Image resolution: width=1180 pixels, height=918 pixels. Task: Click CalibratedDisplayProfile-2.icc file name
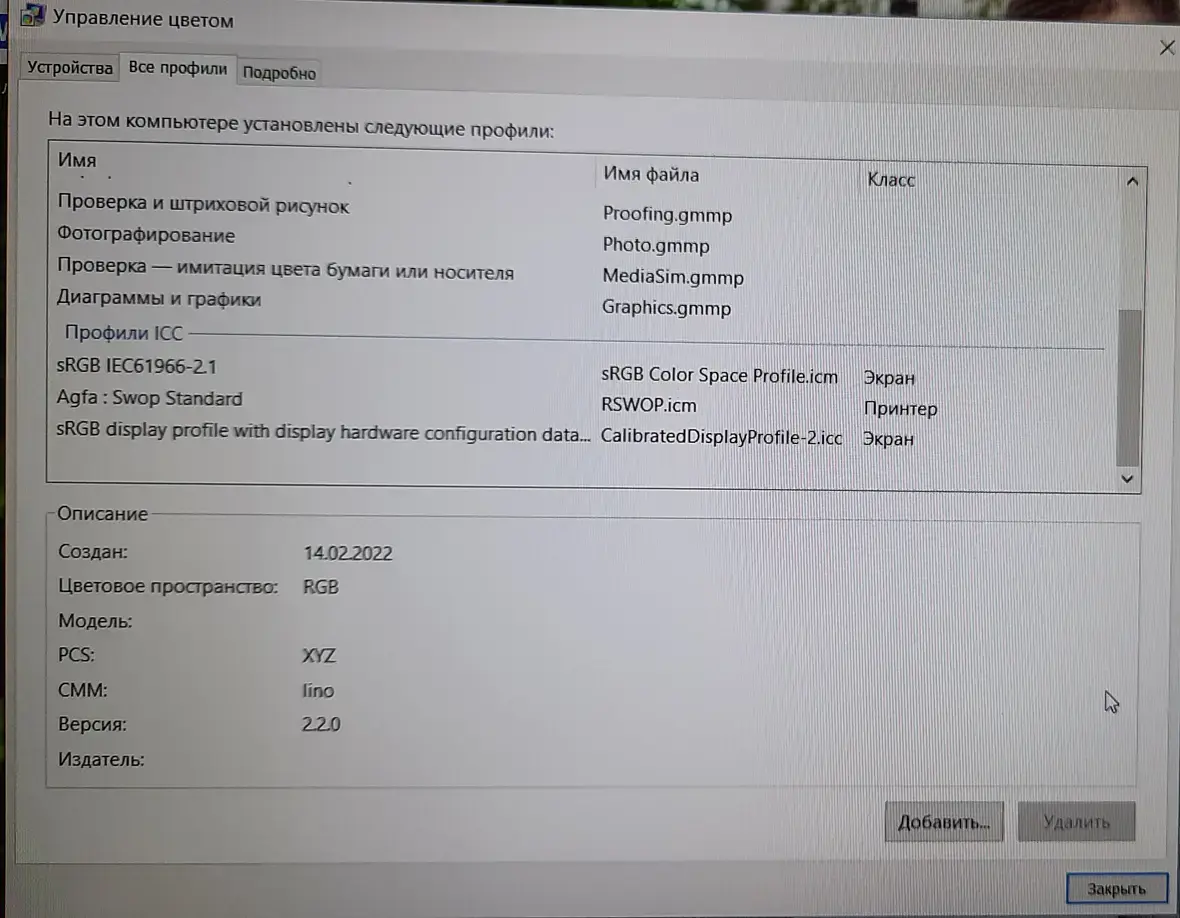point(721,437)
